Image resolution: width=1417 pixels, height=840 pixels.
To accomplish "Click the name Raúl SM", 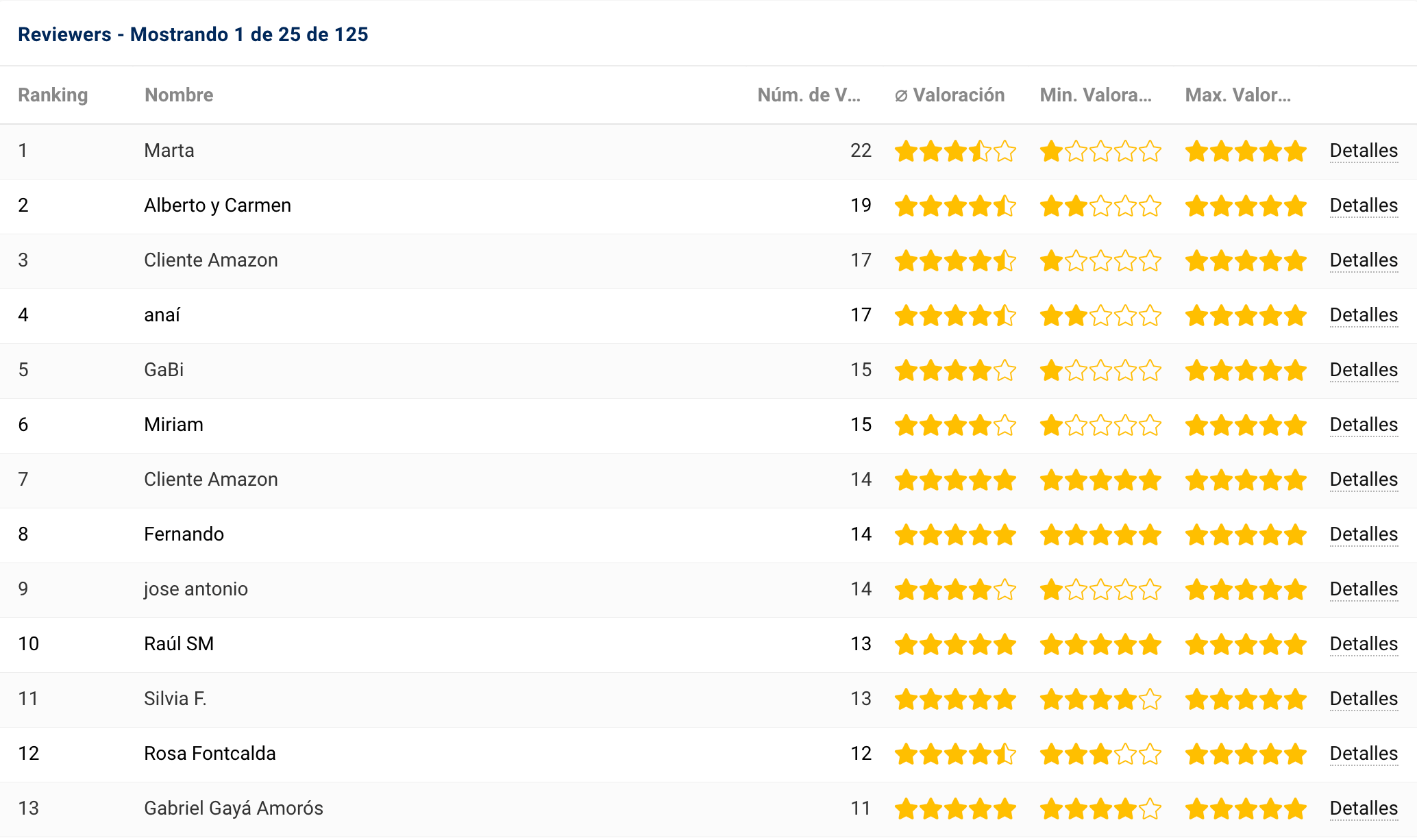I will (x=179, y=644).
